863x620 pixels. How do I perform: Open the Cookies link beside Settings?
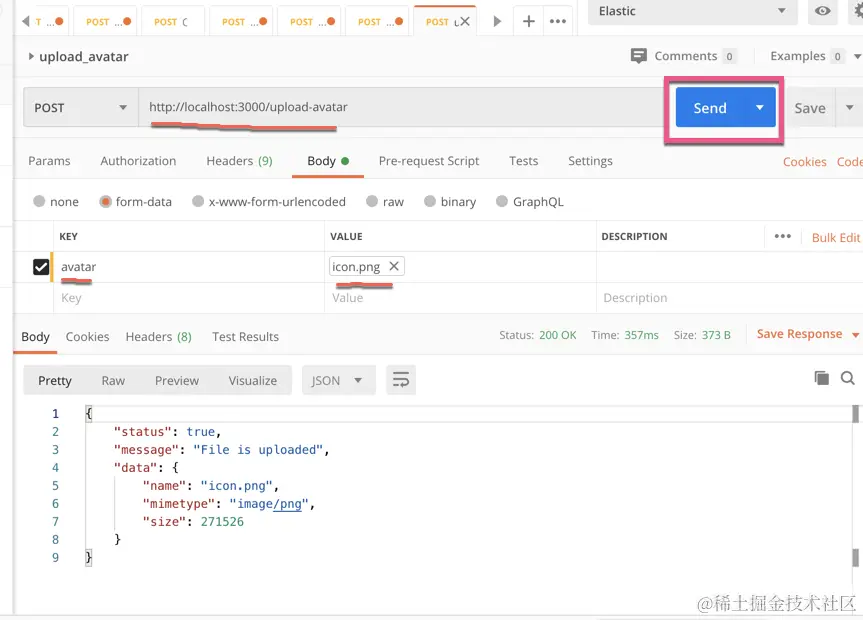click(804, 162)
